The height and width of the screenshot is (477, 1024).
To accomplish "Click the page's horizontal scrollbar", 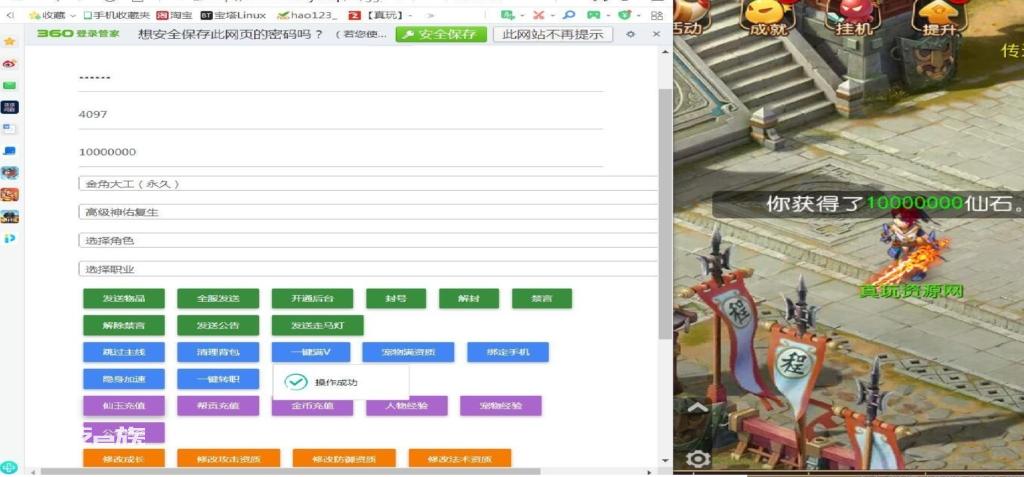I will pos(290,471).
